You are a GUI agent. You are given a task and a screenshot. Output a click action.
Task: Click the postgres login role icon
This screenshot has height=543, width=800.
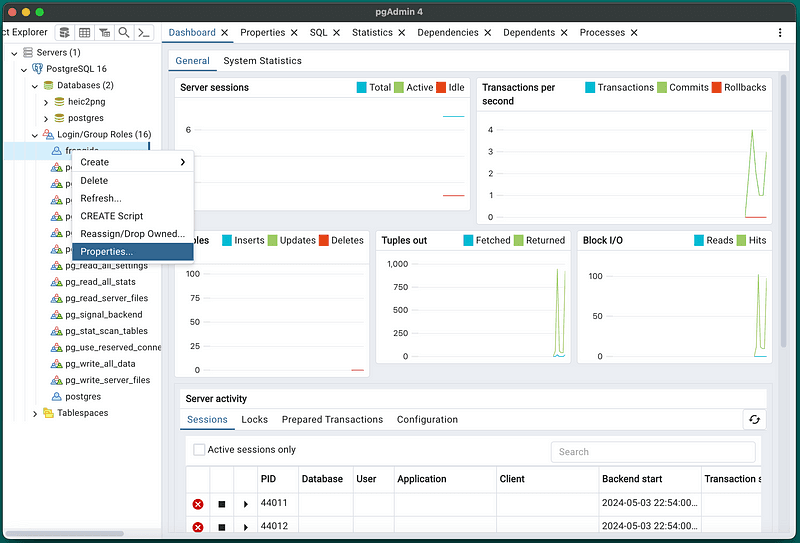coord(57,397)
